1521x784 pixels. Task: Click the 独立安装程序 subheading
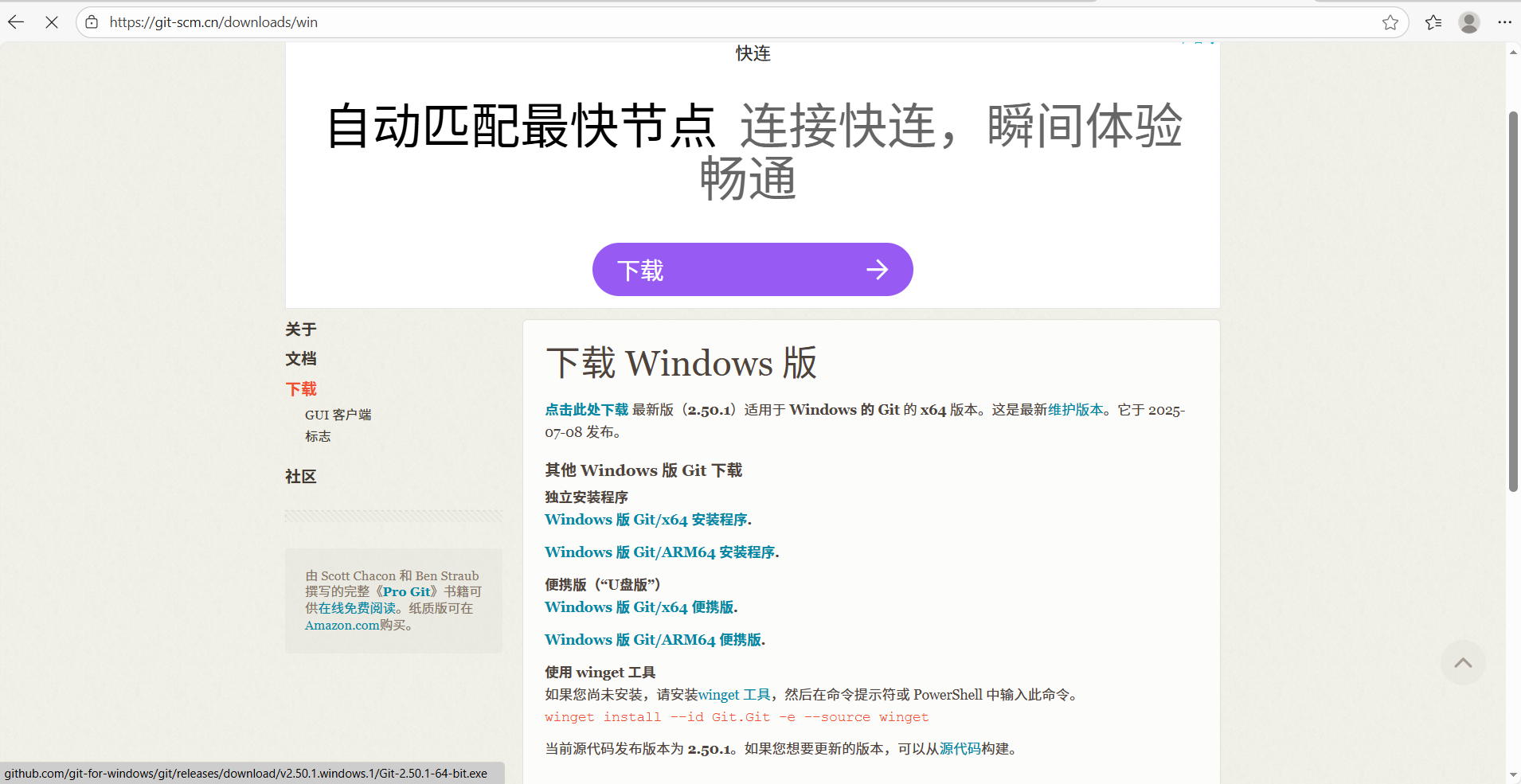(x=586, y=497)
